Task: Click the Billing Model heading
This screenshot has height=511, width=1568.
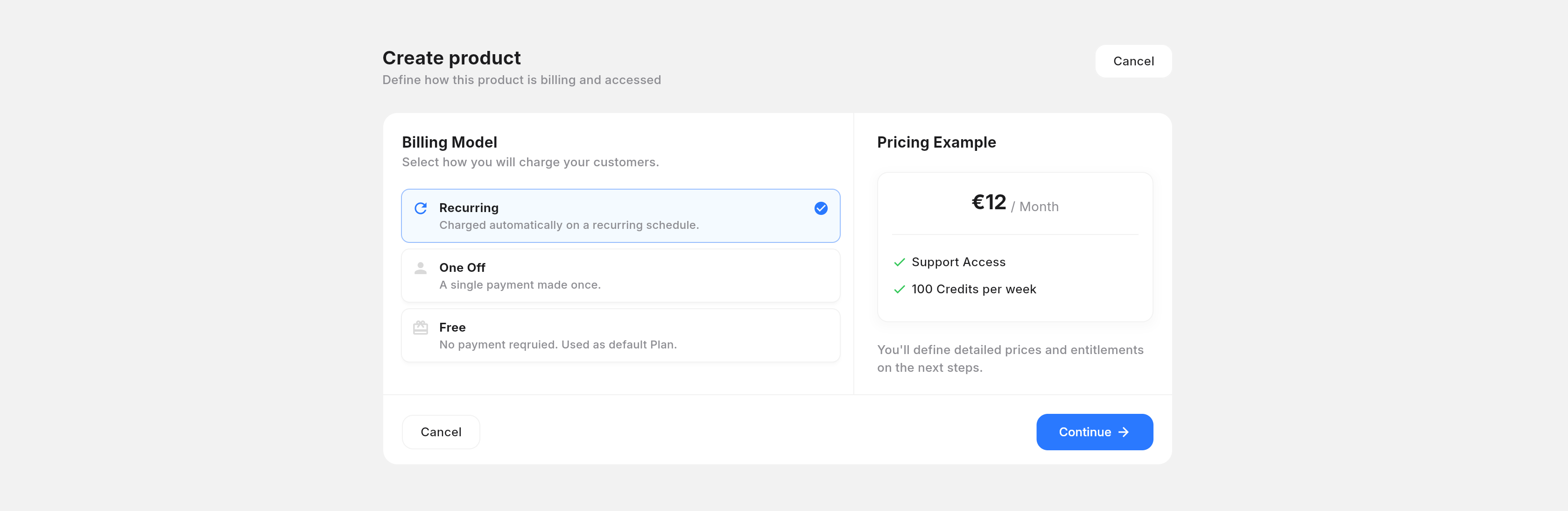Action: coord(449,142)
